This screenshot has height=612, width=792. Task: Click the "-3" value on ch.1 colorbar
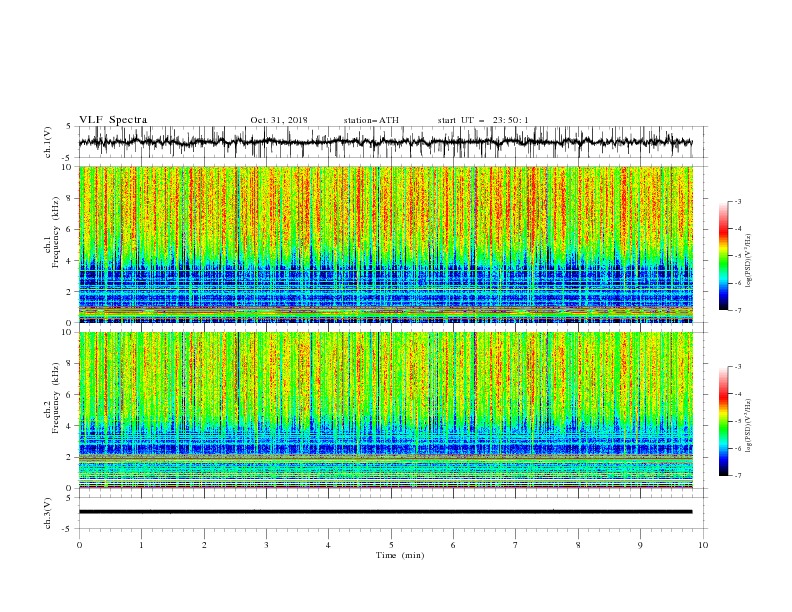point(738,202)
